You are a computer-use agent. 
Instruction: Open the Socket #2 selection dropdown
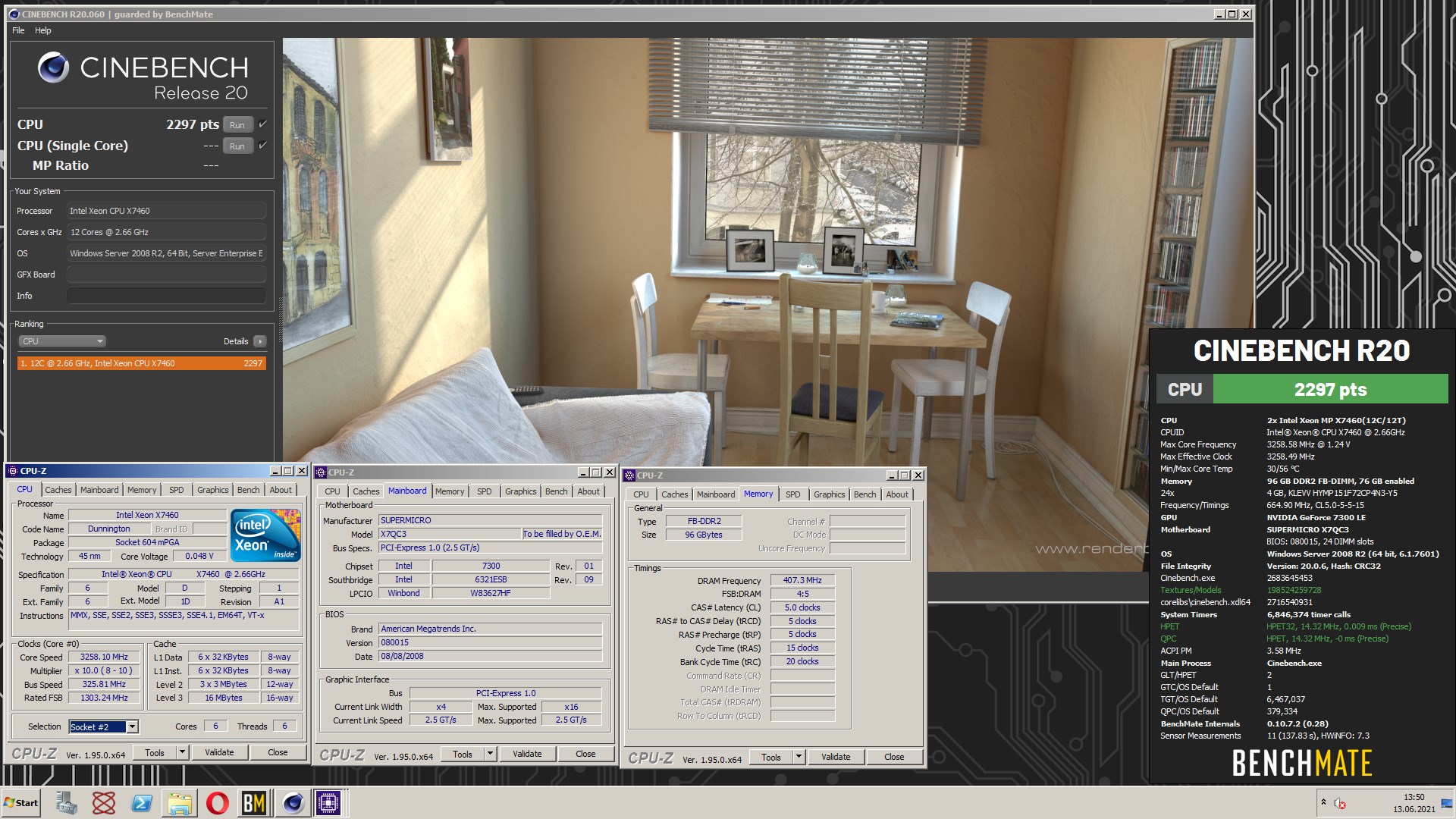pyautogui.click(x=132, y=726)
